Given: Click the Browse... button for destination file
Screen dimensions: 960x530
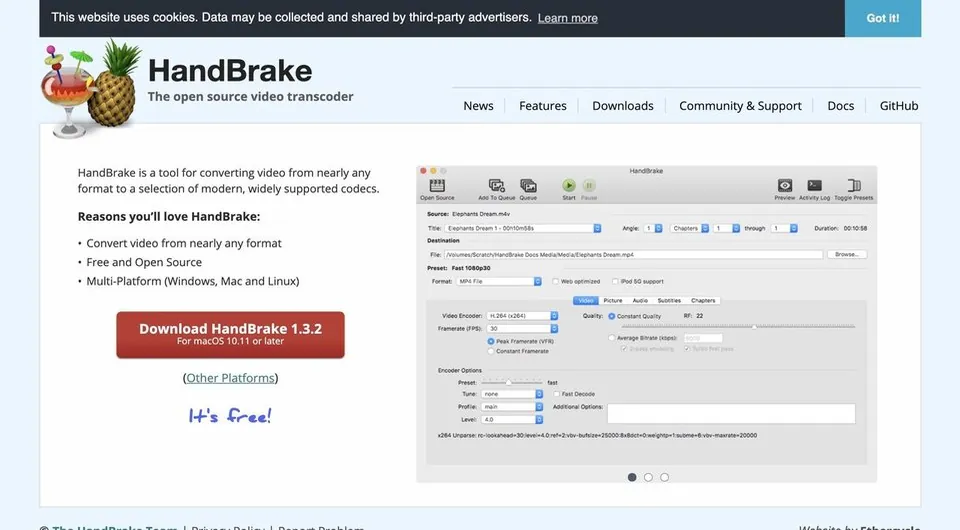Looking at the screenshot, I should point(847,254).
